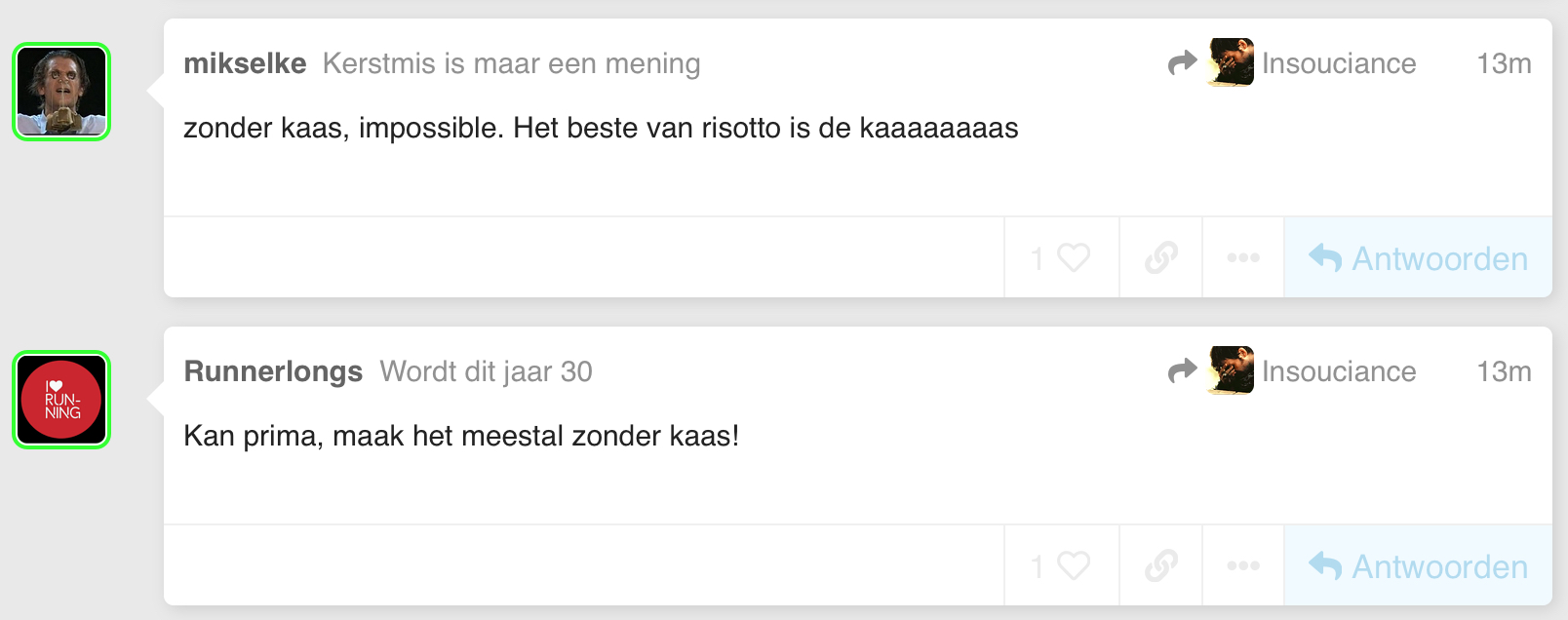Open mikselke's profile avatar
Screen dimensions: 1568x620
click(61, 92)
